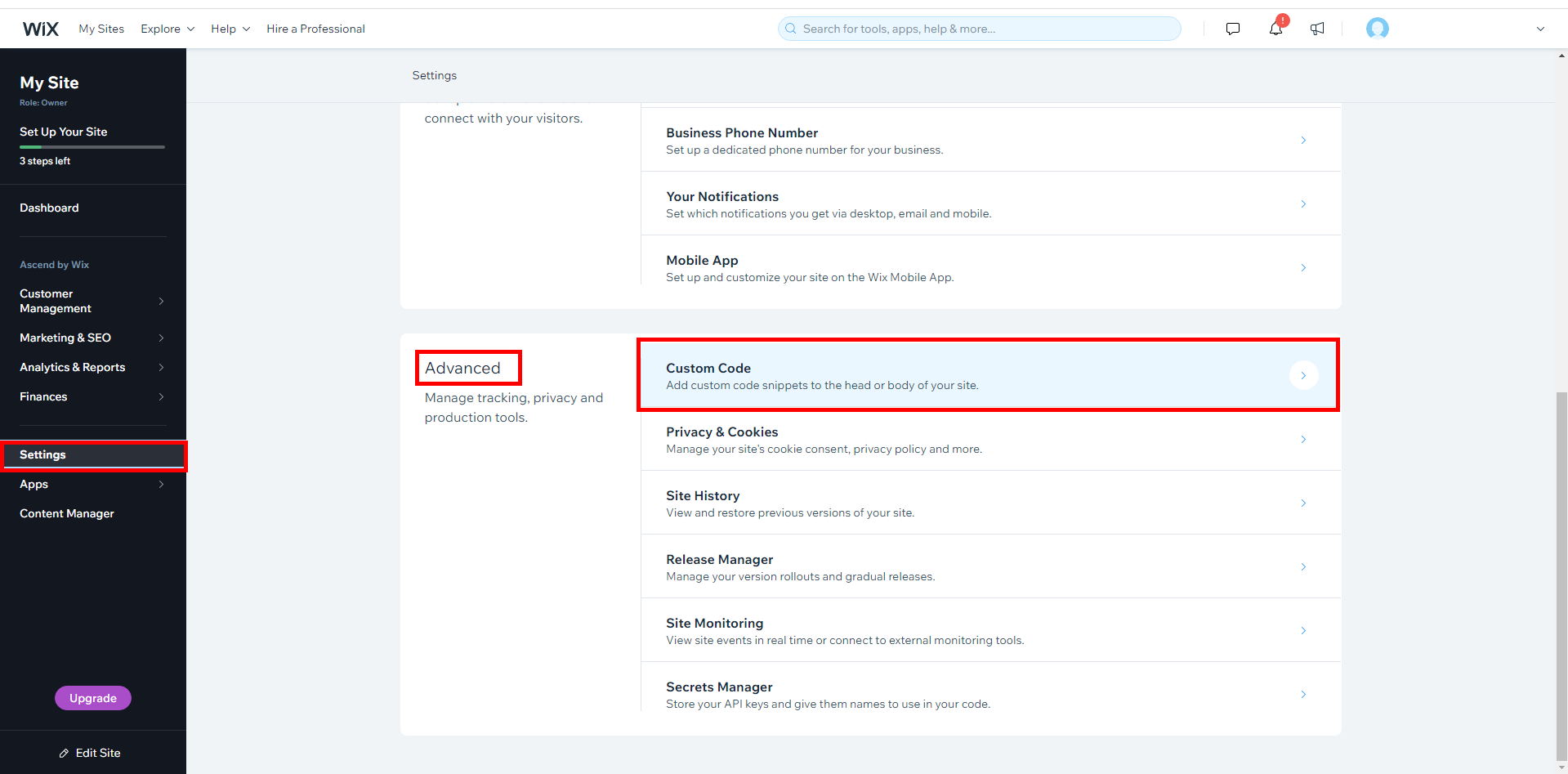
Task: Open the Custom Code arrow
Action: pyautogui.click(x=1303, y=375)
